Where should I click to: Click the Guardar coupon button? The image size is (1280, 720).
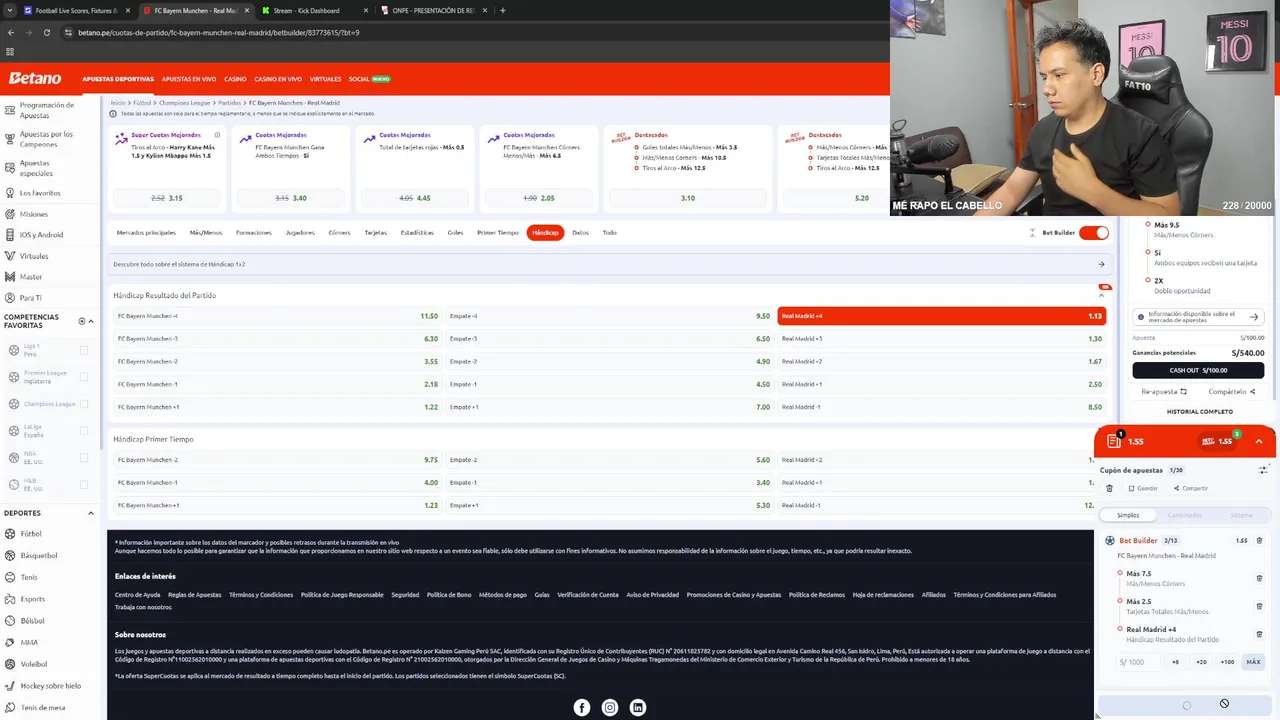(1143, 488)
